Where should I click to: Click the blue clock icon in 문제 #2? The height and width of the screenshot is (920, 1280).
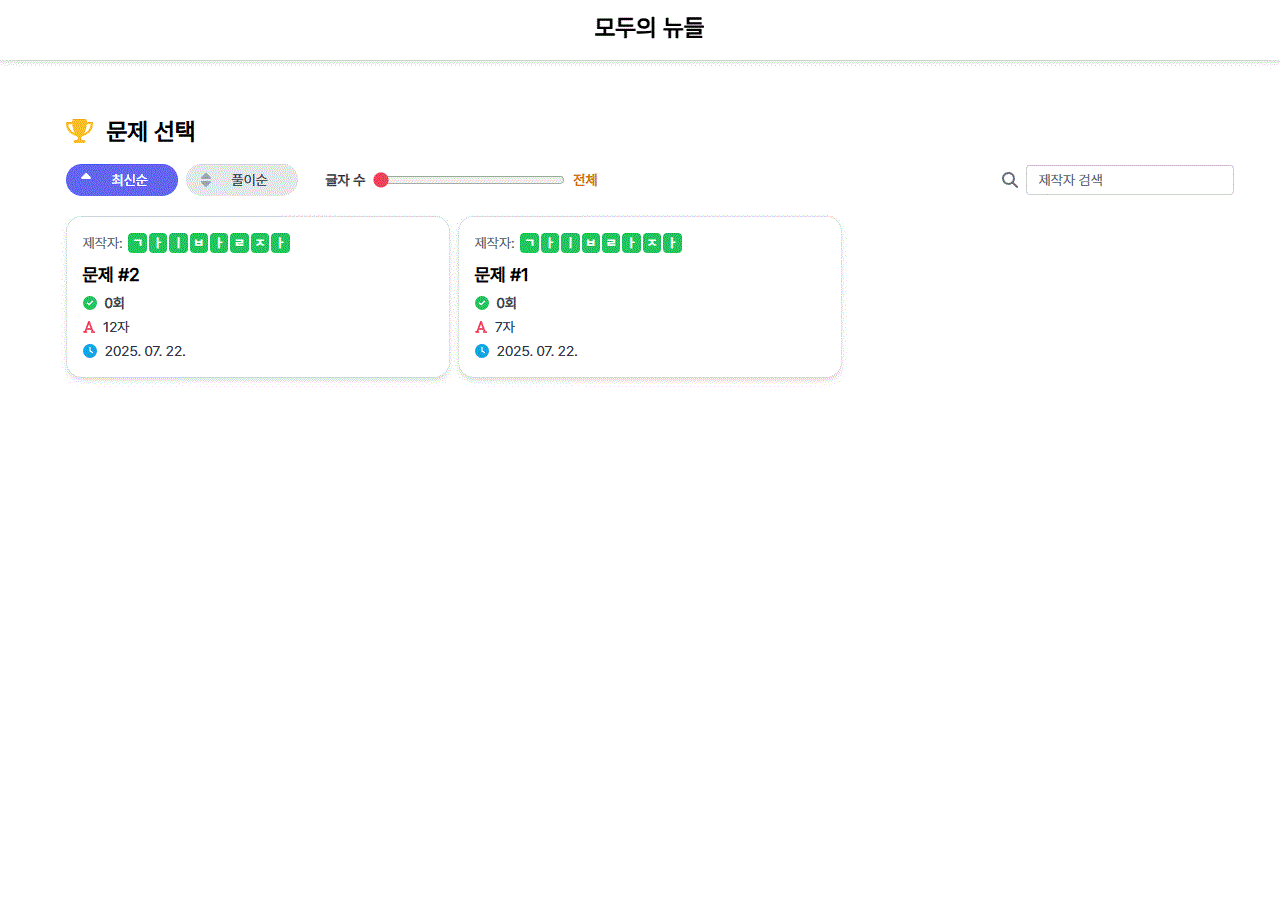point(90,351)
